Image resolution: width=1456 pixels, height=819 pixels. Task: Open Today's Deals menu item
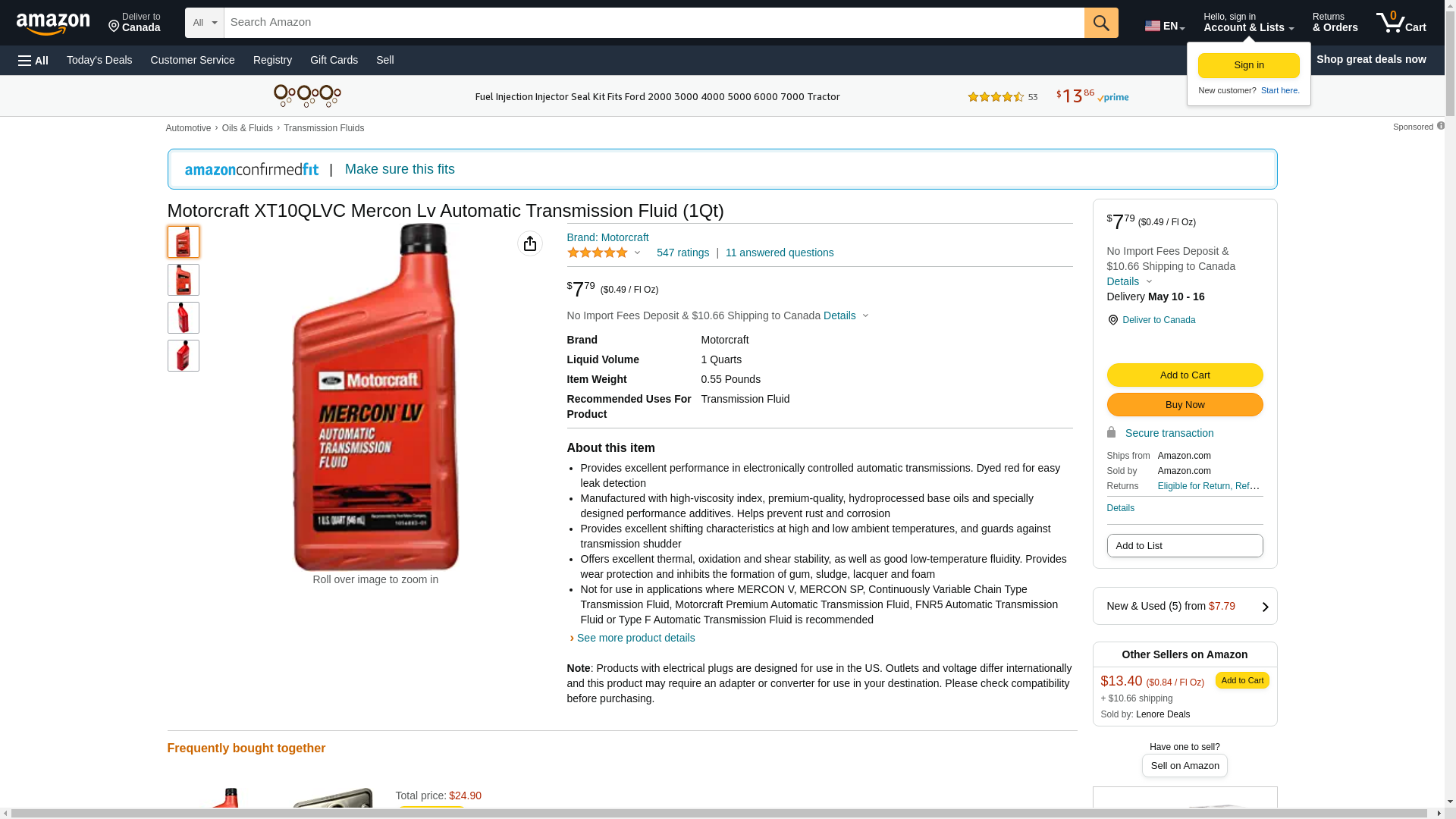(x=99, y=60)
